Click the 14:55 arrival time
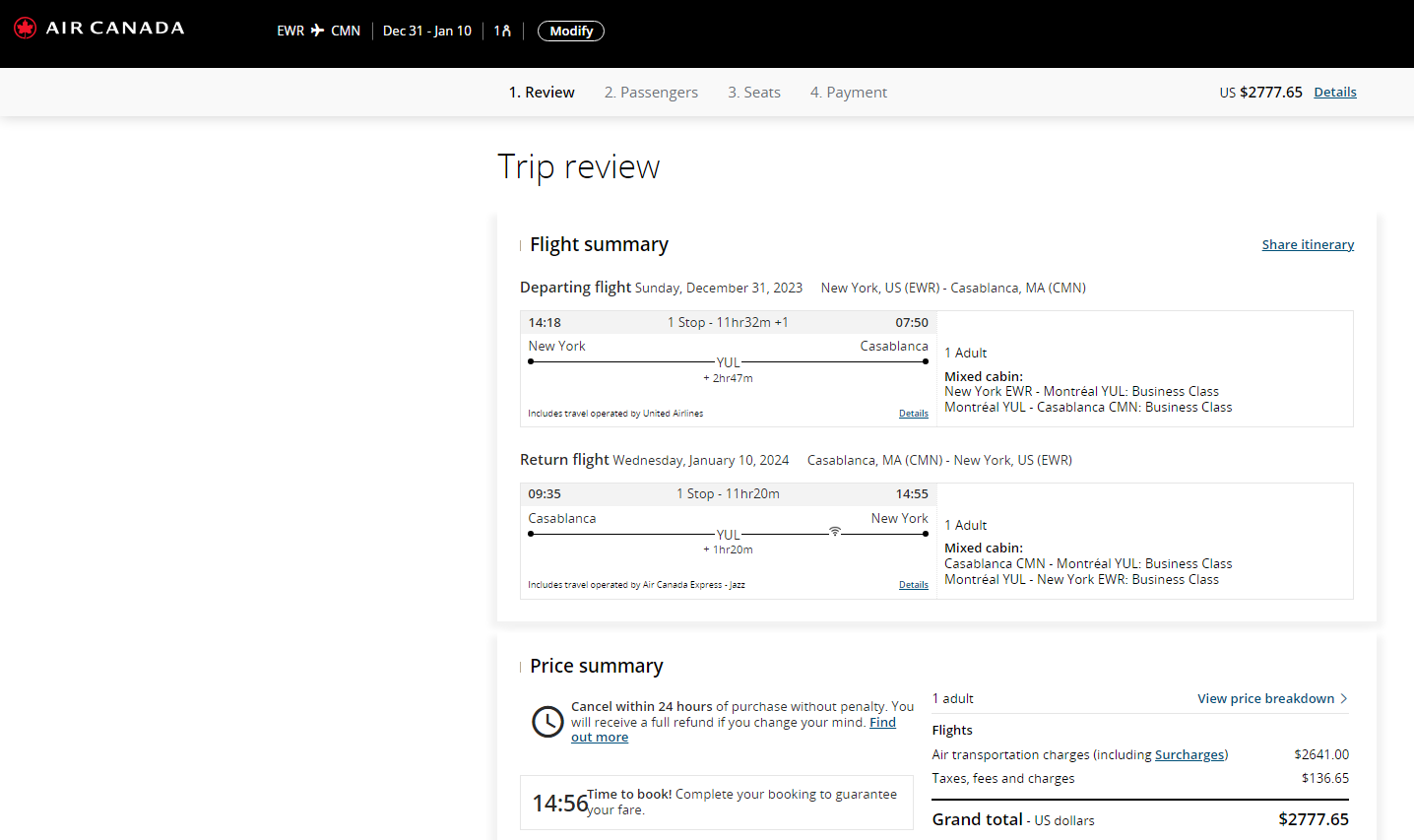This screenshot has height=840, width=1414. tap(912, 493)
